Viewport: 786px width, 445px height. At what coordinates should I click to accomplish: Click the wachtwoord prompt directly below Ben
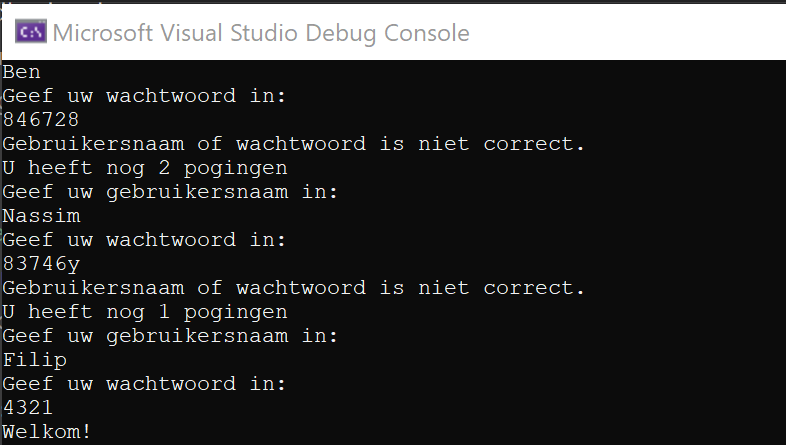coord(144,96)
